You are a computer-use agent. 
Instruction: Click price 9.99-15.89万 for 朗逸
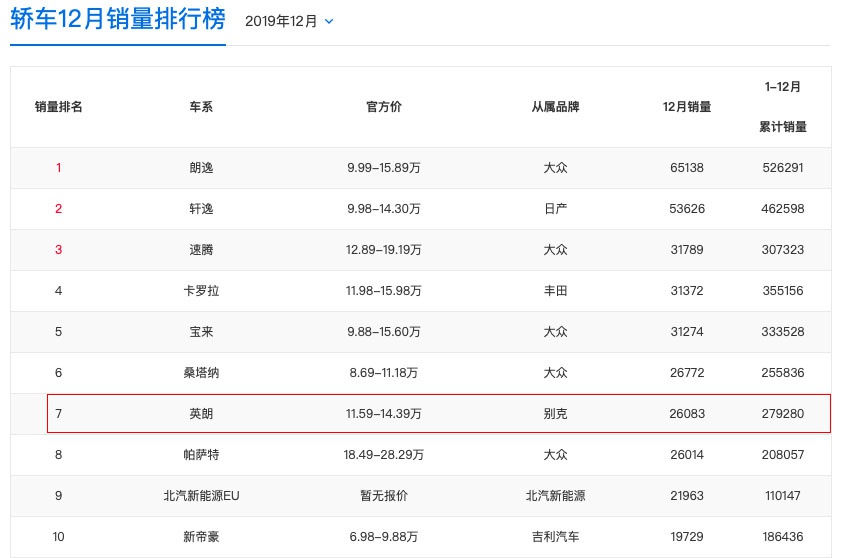click(x=384, y=168)
